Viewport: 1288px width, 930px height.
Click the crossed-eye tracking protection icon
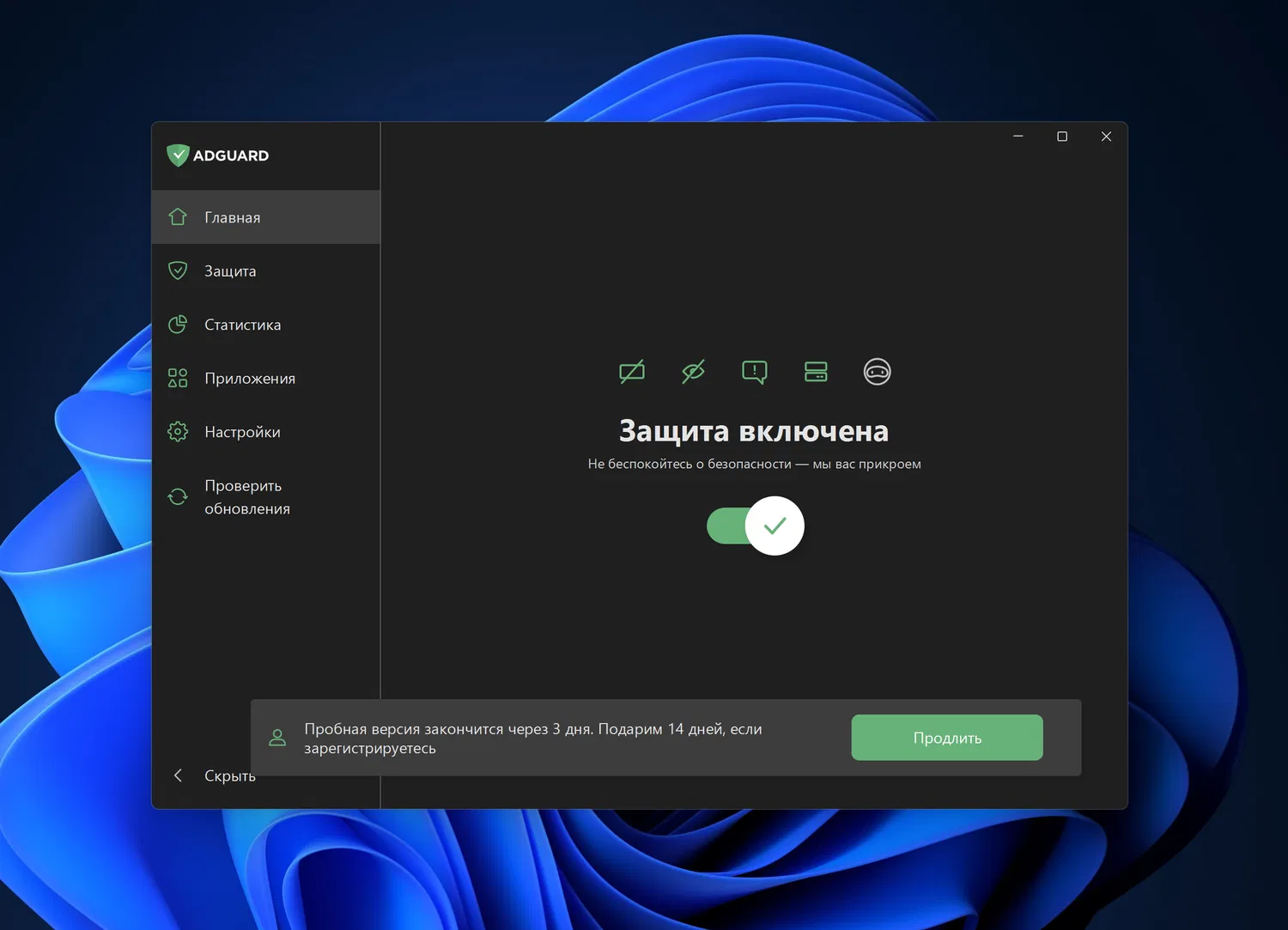point(693,372)
